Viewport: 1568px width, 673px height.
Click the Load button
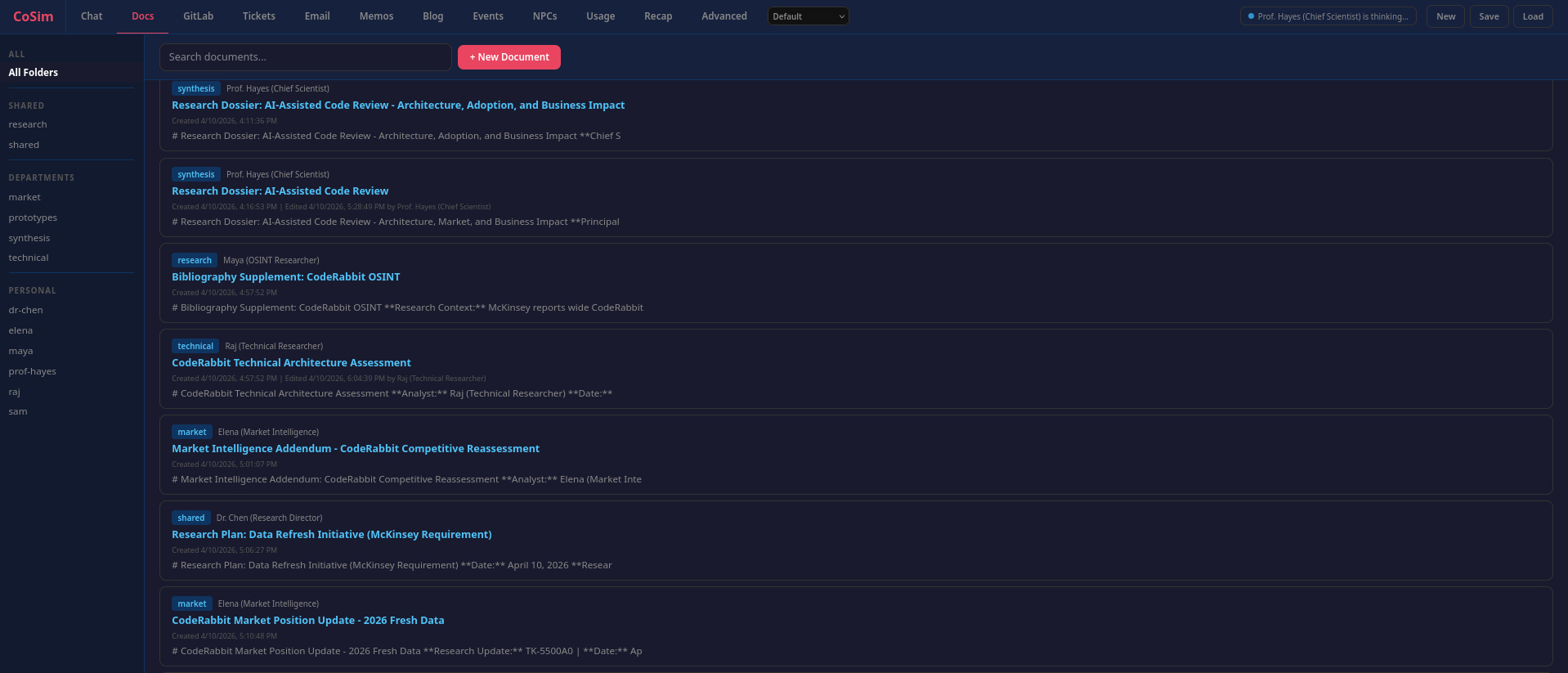point(1532,16)
